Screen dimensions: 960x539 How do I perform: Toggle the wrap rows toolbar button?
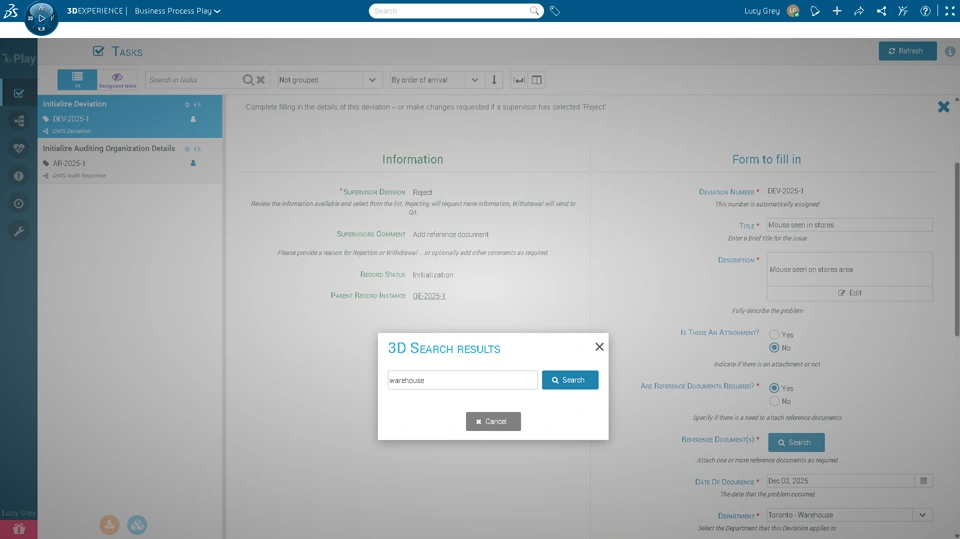coord(519,80)
